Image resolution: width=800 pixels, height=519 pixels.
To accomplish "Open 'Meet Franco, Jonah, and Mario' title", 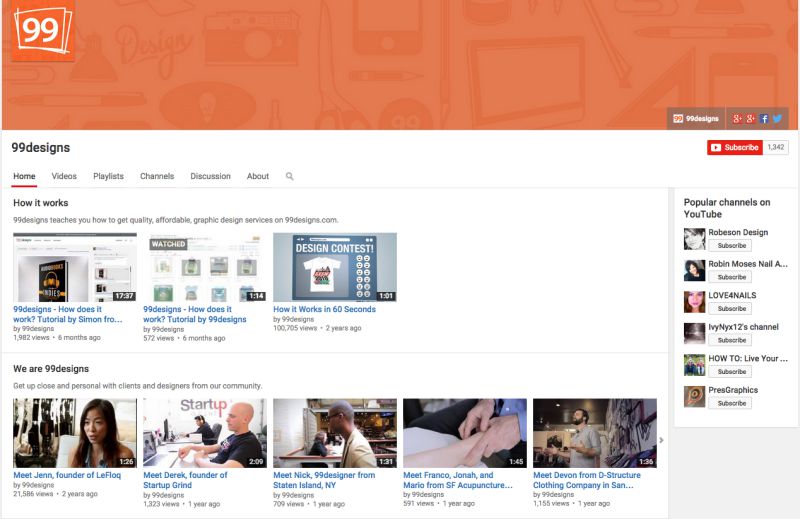I will 458,480.
